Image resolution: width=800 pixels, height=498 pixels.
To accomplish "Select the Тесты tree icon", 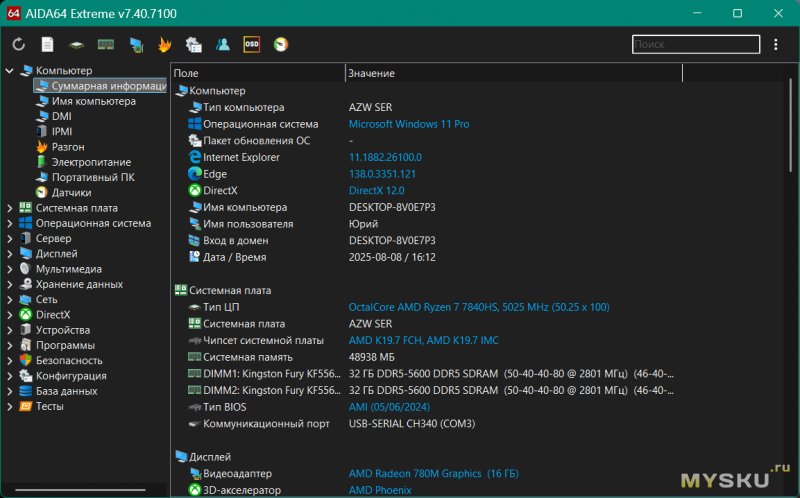I will tap(26, 407).
